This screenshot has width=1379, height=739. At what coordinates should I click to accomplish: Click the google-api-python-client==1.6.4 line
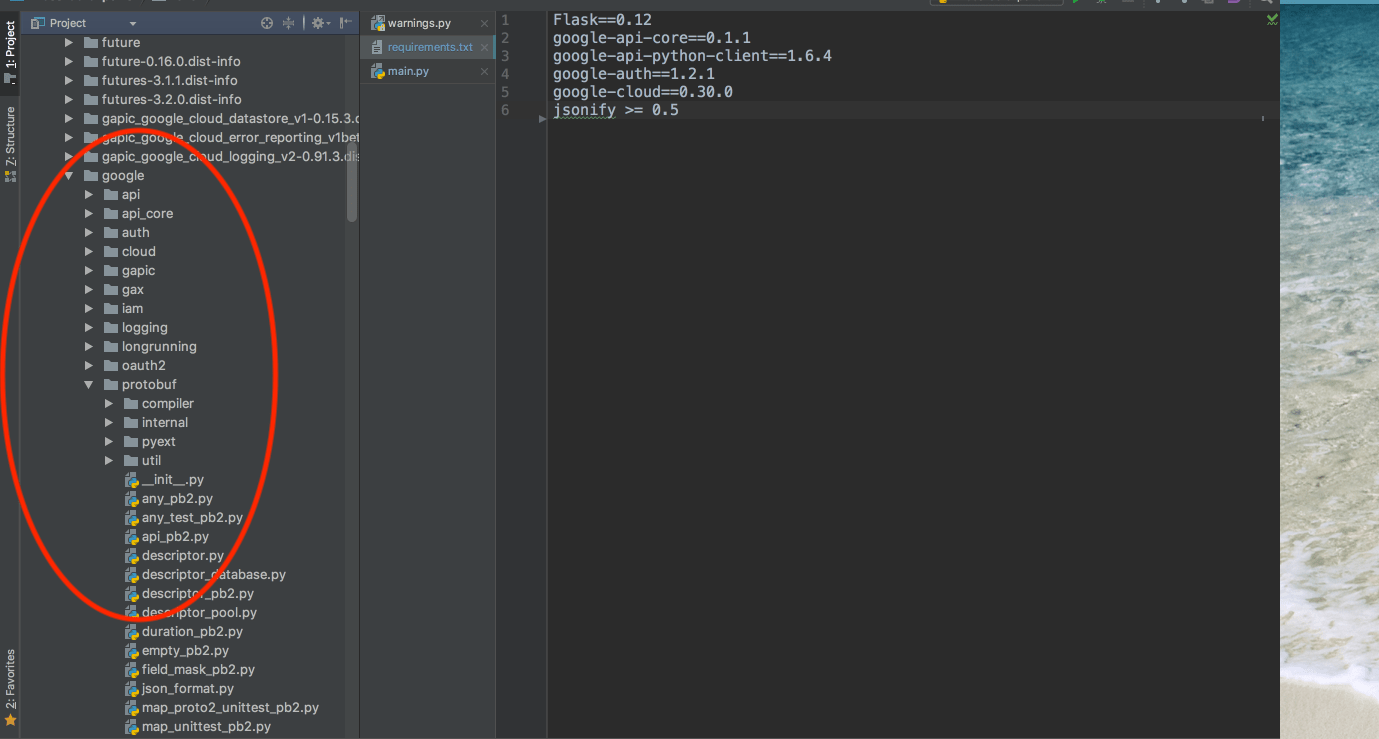(x=692, y=56)
